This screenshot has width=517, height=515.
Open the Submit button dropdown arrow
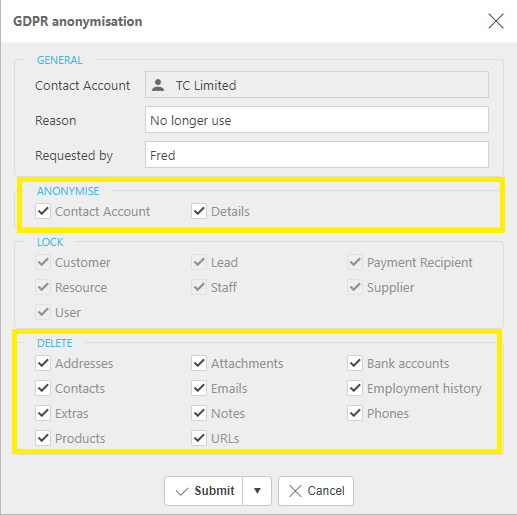tap(257, 491)
